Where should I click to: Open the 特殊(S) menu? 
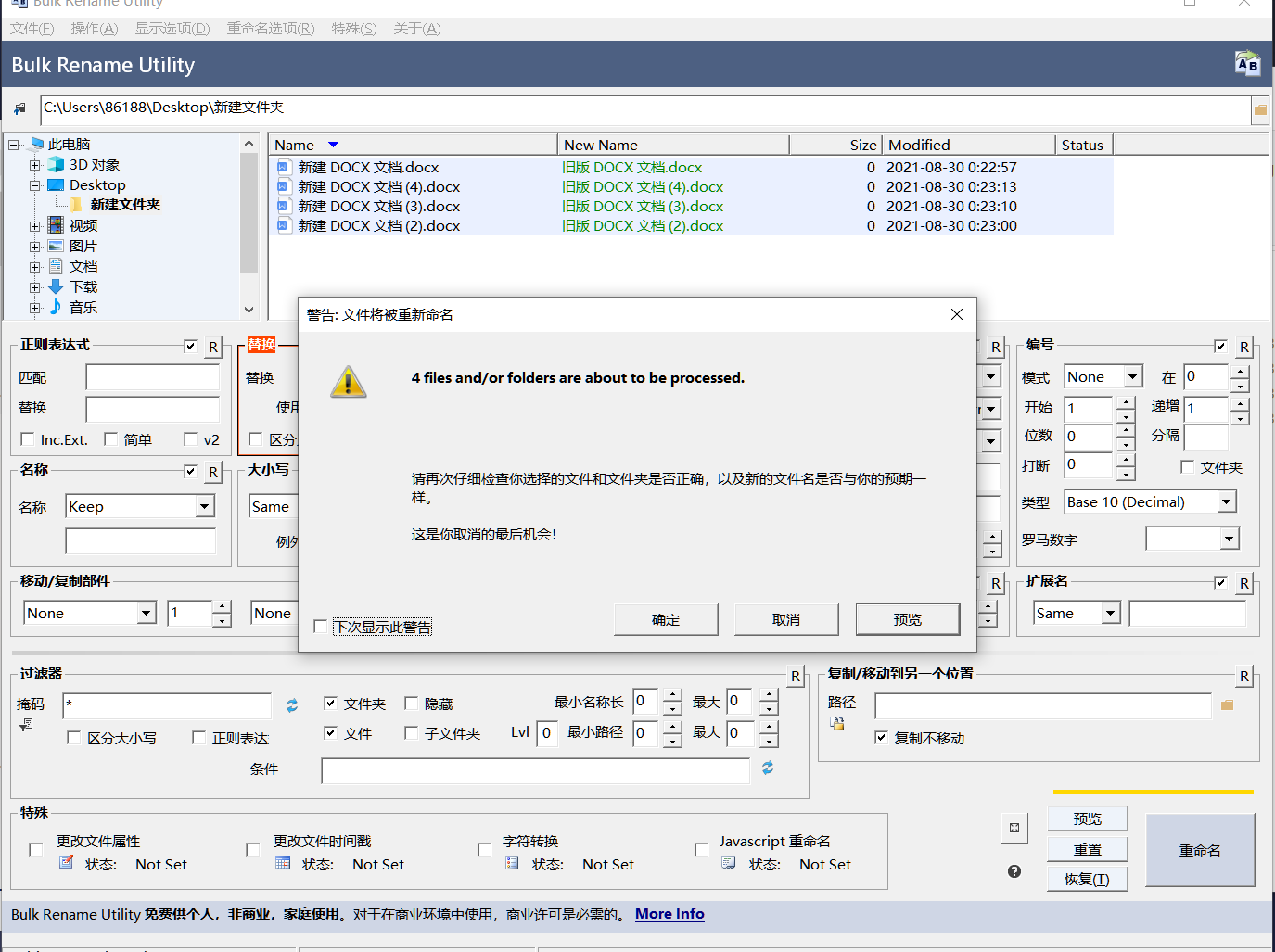pos(354,28)
